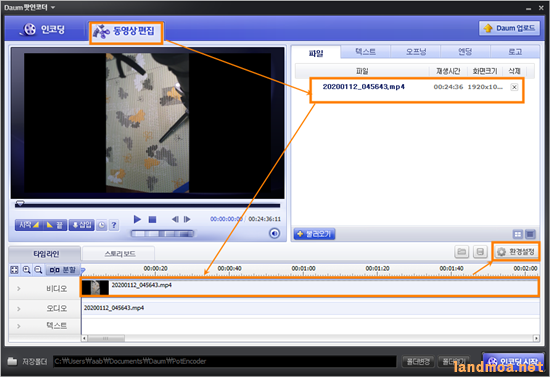This screenshot has height=377, width=550.
Task: Switch to the 스토리 보드 tab
Action: pos(119,254)
